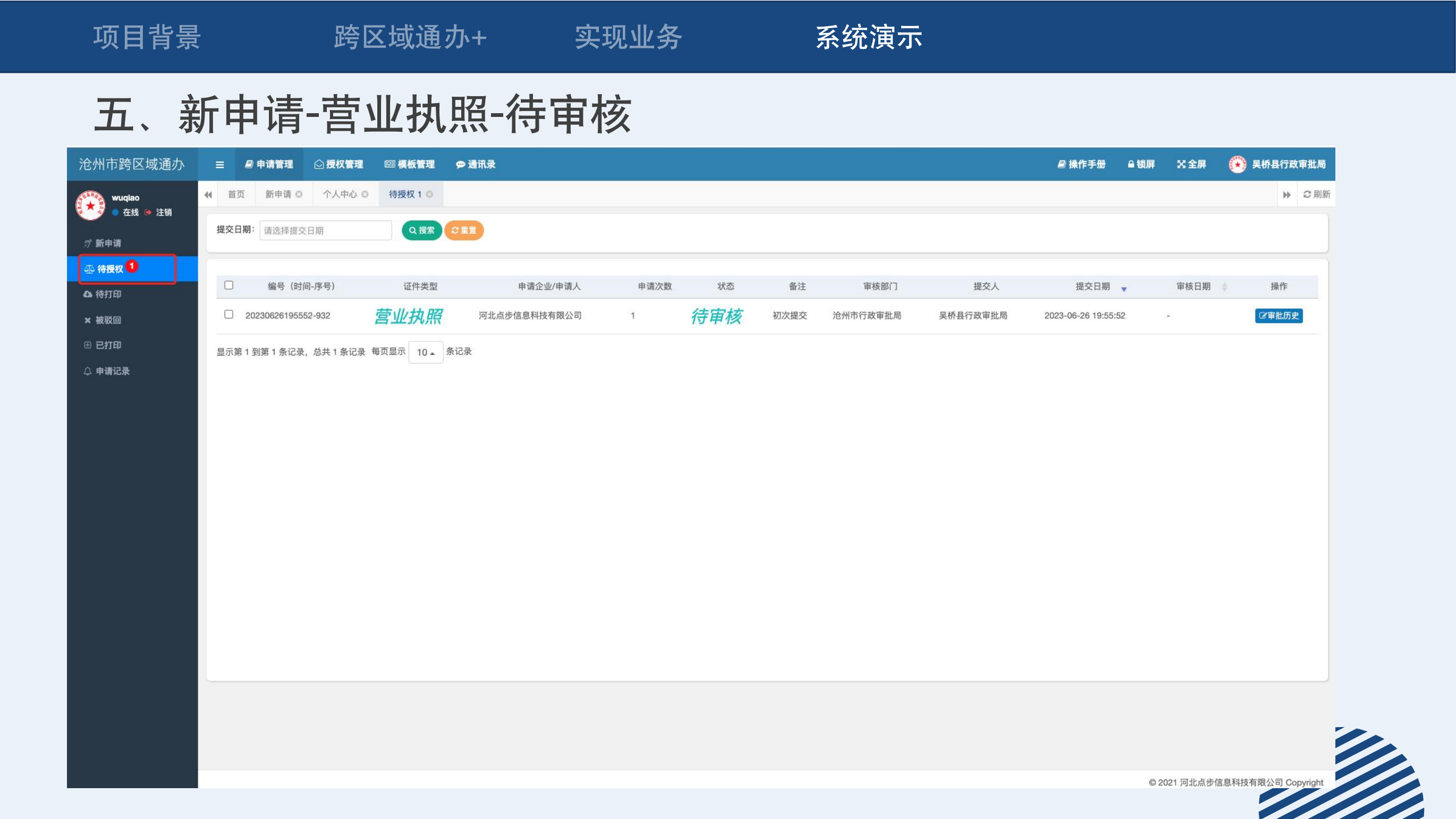The width and height of the screenshot is (1456, 819).
Task: Click the 提交日期 date input field
Action: [325, 231]
